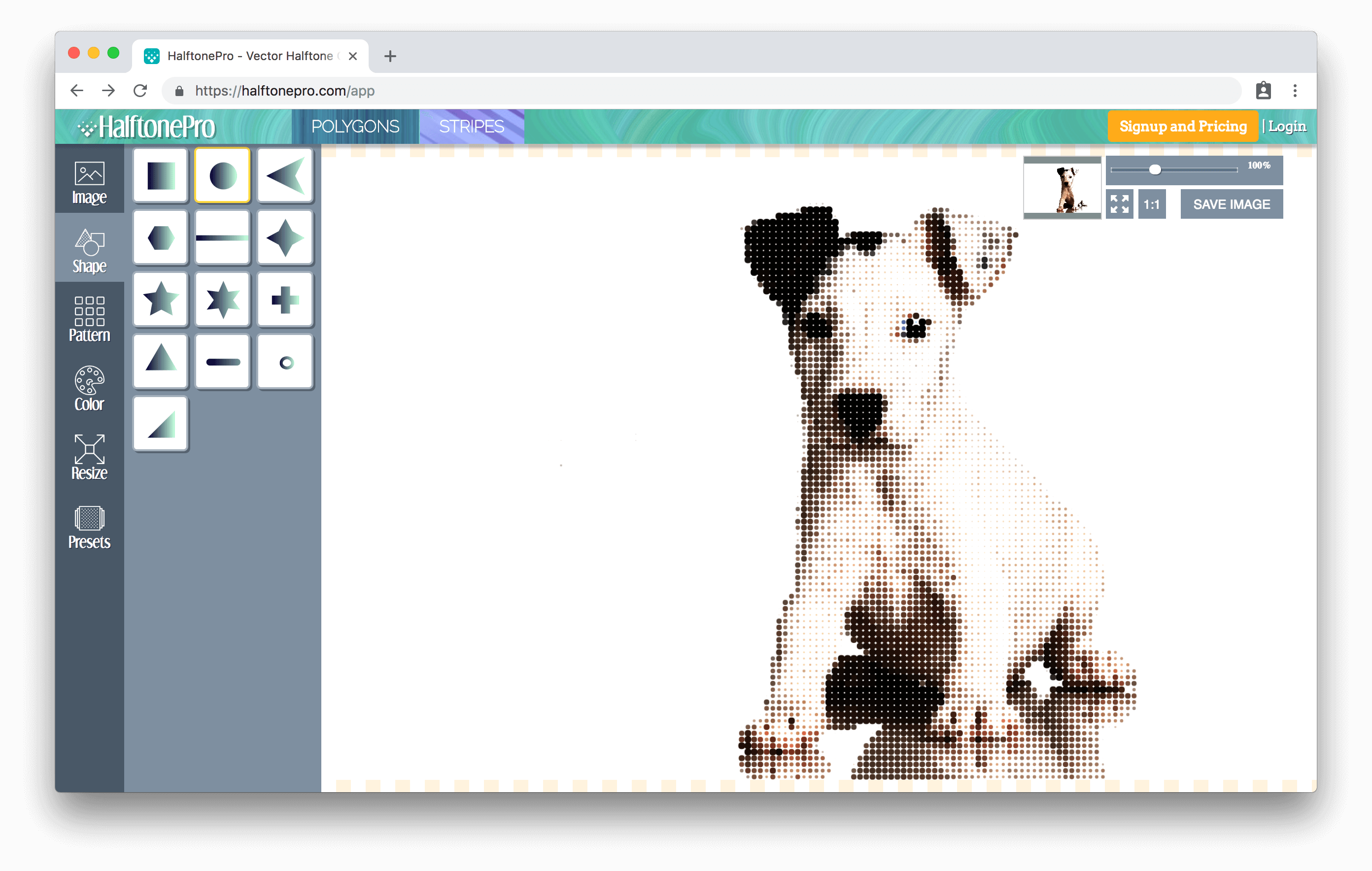
Task: Open the Image panel settings
Action: click(88, 184)
